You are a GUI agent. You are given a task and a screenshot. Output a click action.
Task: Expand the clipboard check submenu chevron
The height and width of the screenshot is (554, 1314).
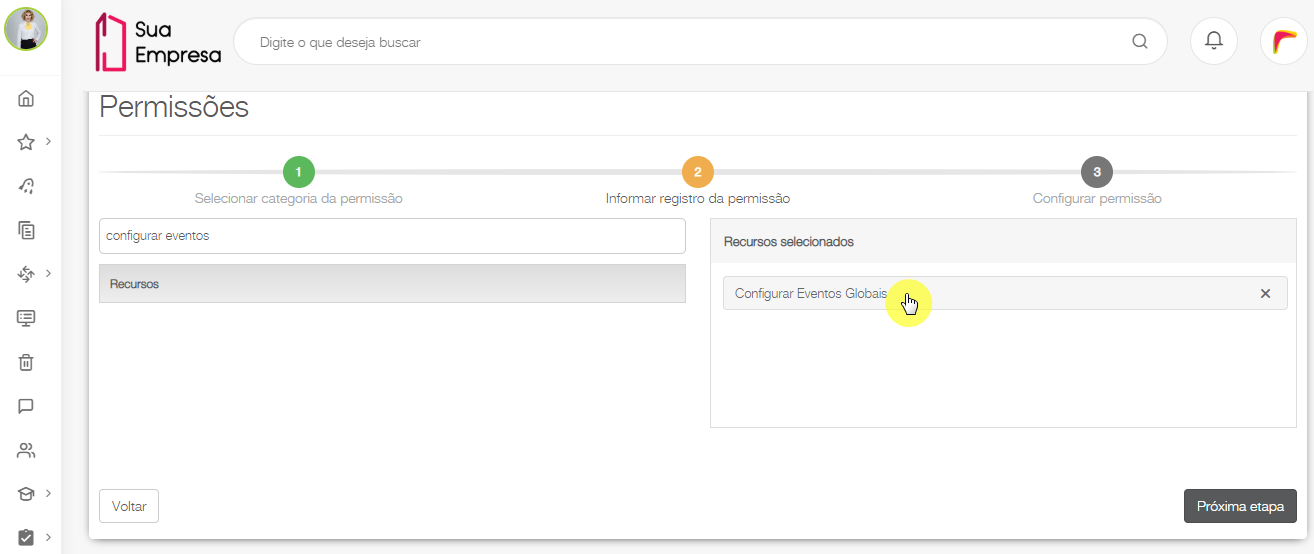coord(48,537)
